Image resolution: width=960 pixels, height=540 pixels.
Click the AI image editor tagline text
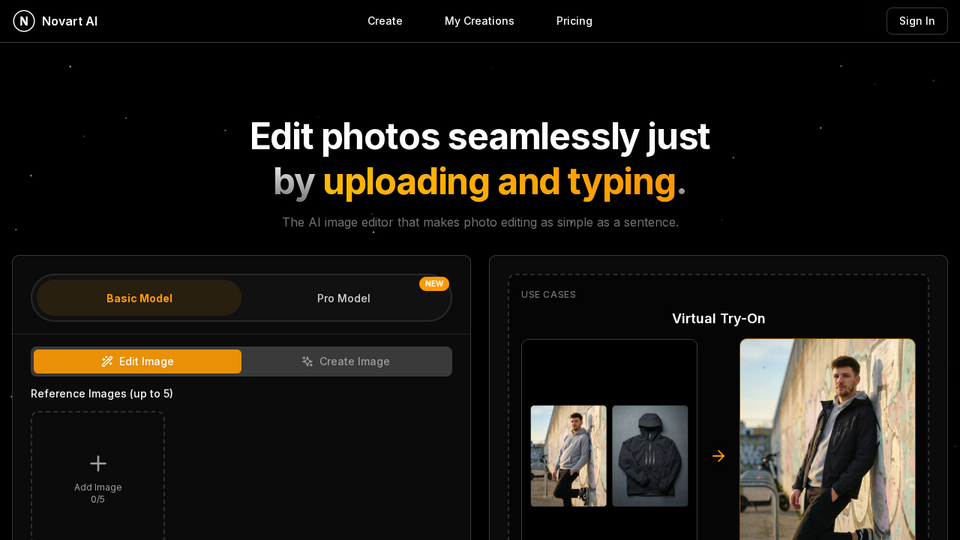(480, 222)
